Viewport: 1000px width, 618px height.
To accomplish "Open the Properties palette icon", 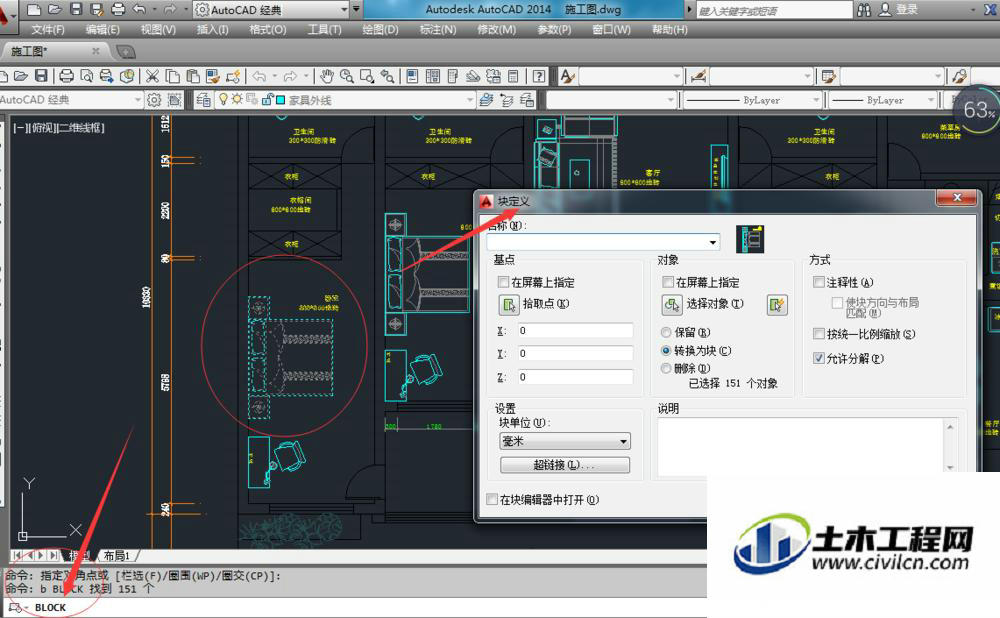I will (413, 77).
